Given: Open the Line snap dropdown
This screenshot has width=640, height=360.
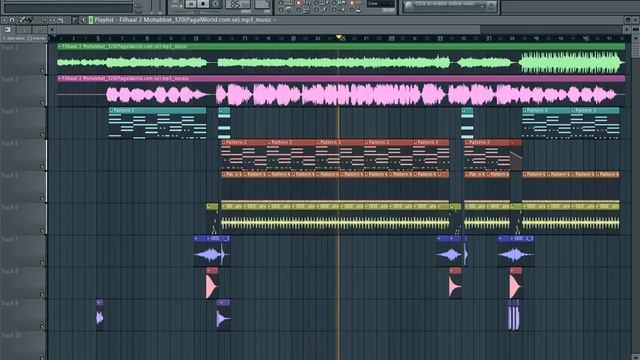Looking at the screenshot, I should (380, 4).
